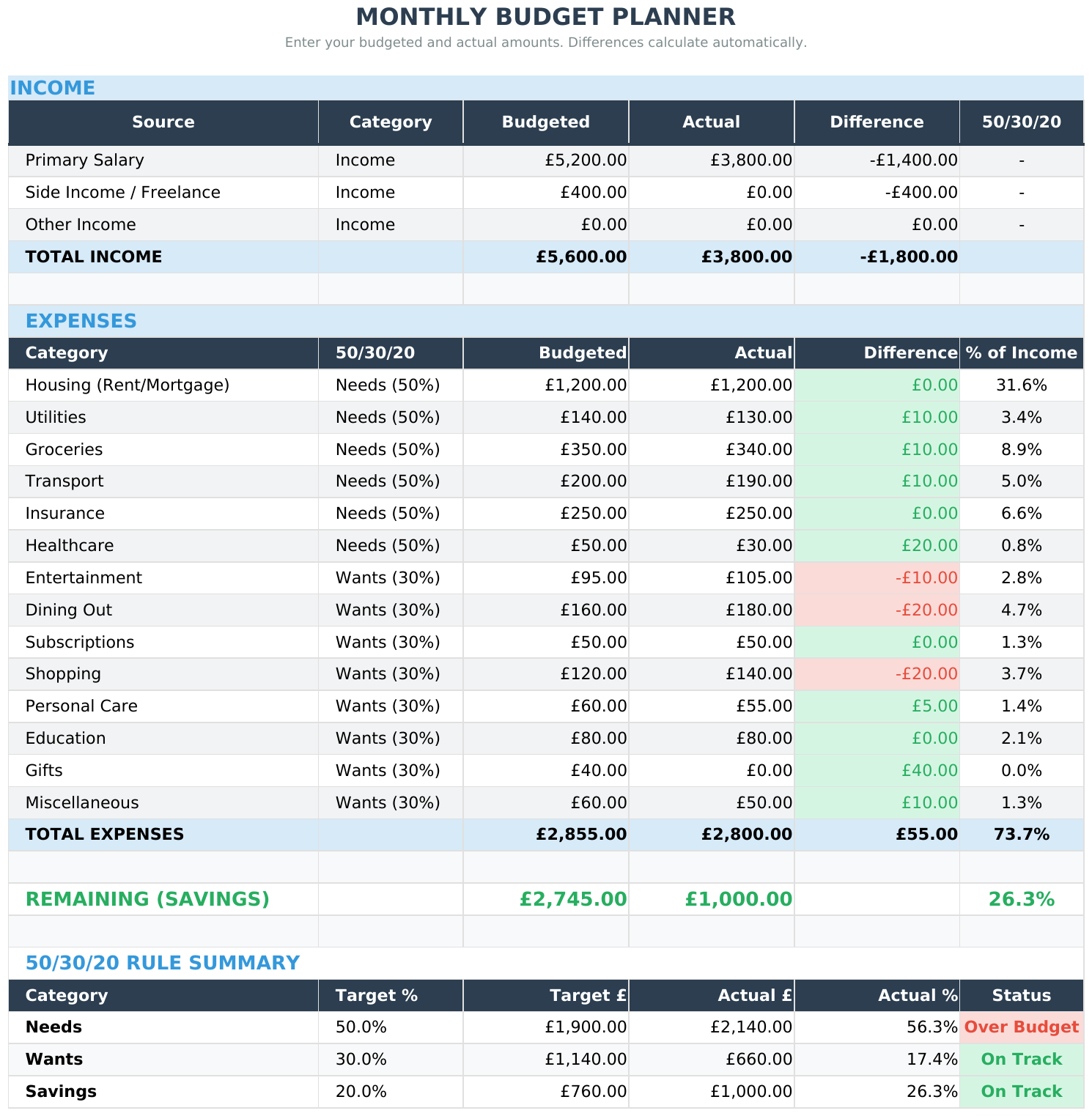The image size is (1092, 1116).
Task: Select Utilities actual £130.00 cell
Action: [x=712, y=418]
